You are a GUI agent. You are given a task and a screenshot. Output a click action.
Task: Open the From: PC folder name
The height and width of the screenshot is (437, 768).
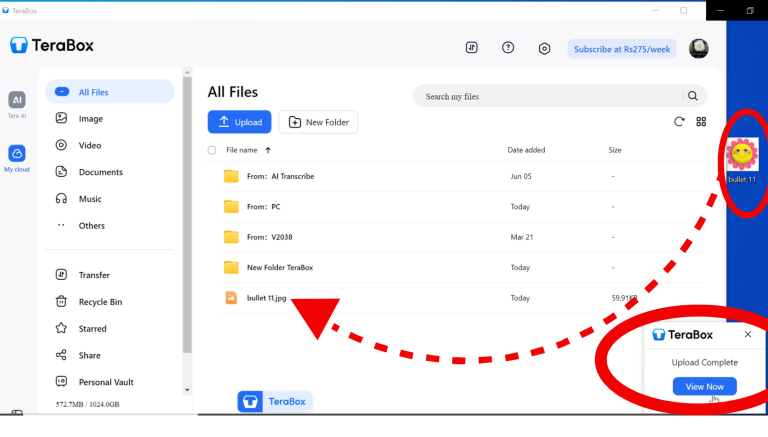pyautogui.click(x=264, y=206)
